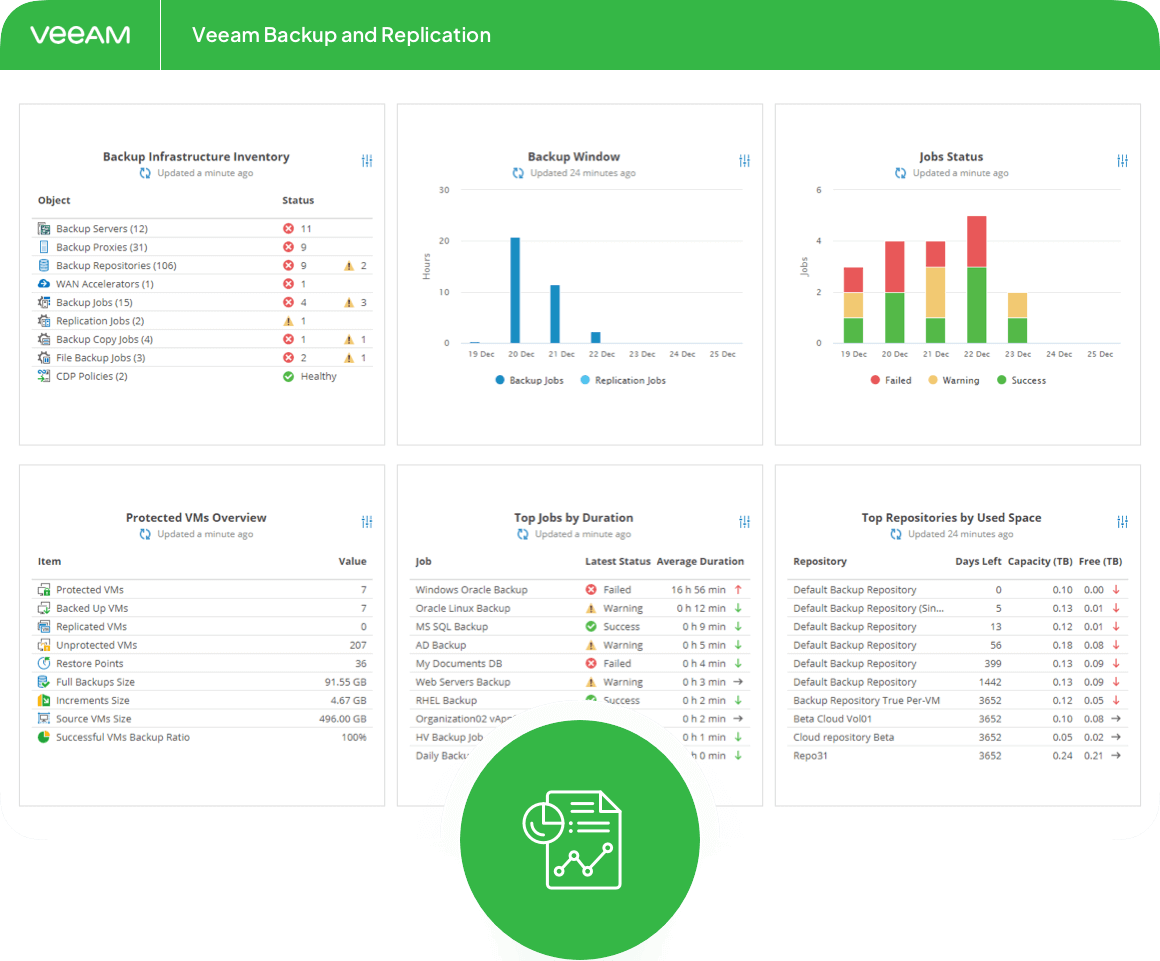Click Failed icon for Windows Oracle Backup

[591, 590]
